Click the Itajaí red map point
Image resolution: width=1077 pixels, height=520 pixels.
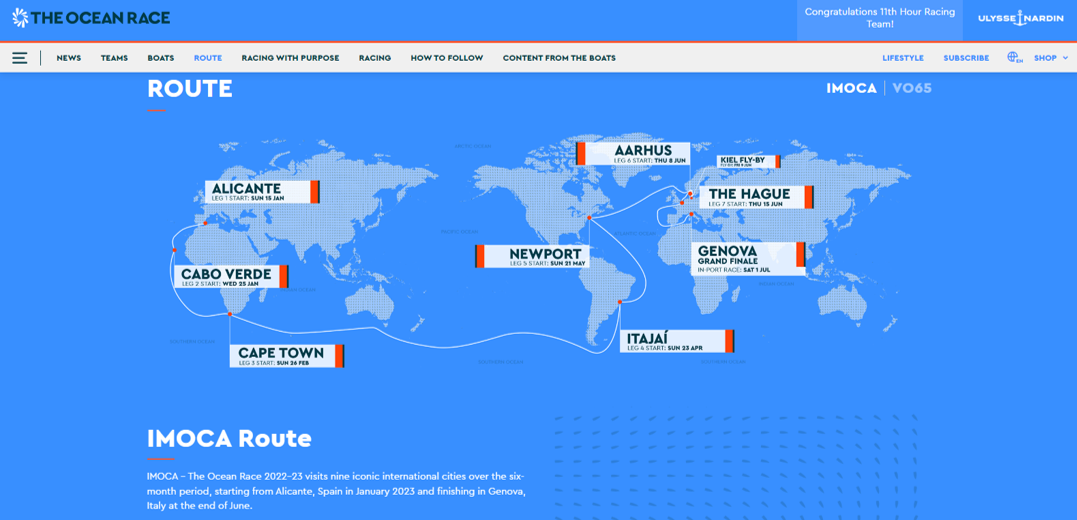(x=621, y=302)
